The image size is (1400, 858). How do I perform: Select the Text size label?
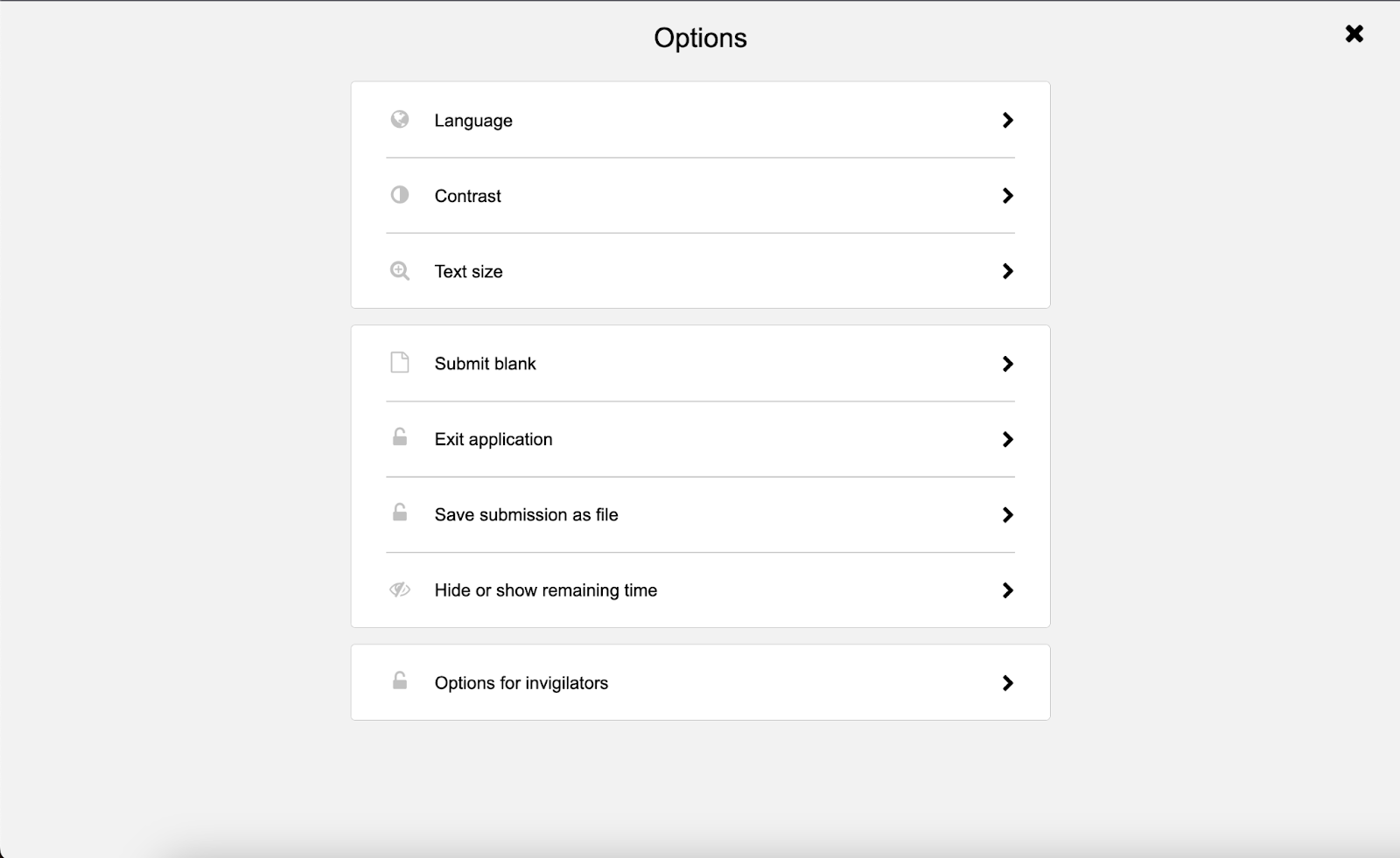(x=469, y=271)
